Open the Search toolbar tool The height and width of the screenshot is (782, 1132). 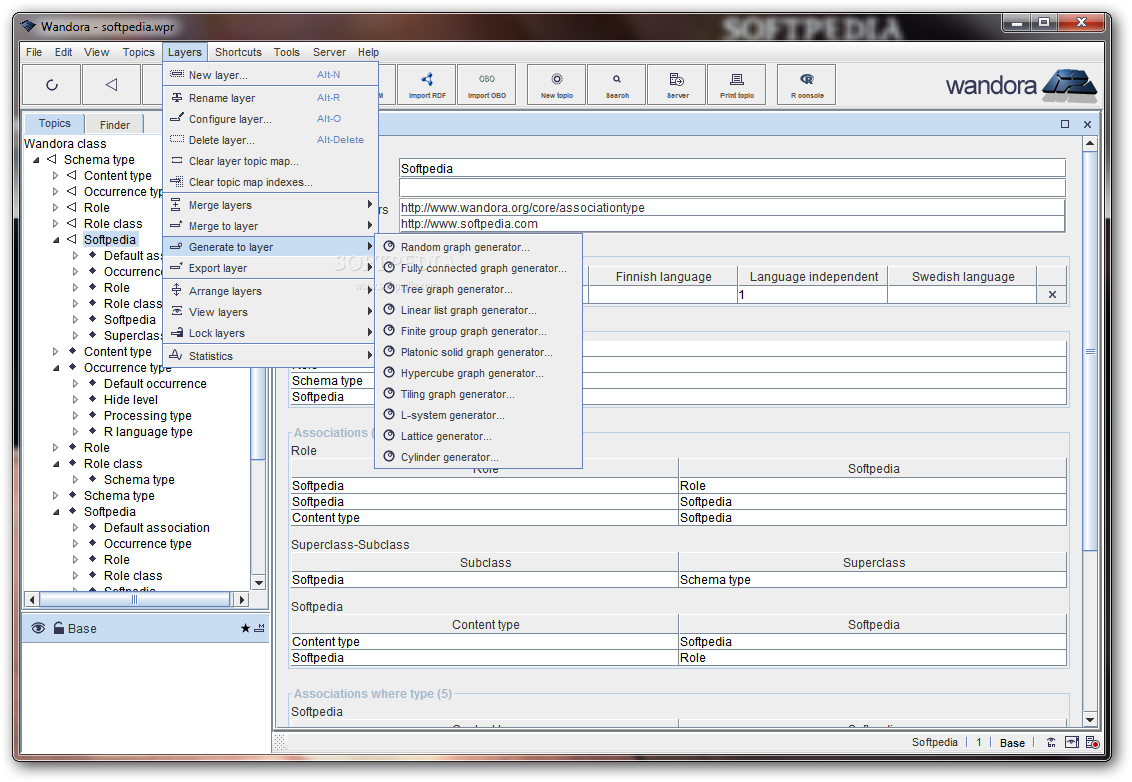point(617,84)
